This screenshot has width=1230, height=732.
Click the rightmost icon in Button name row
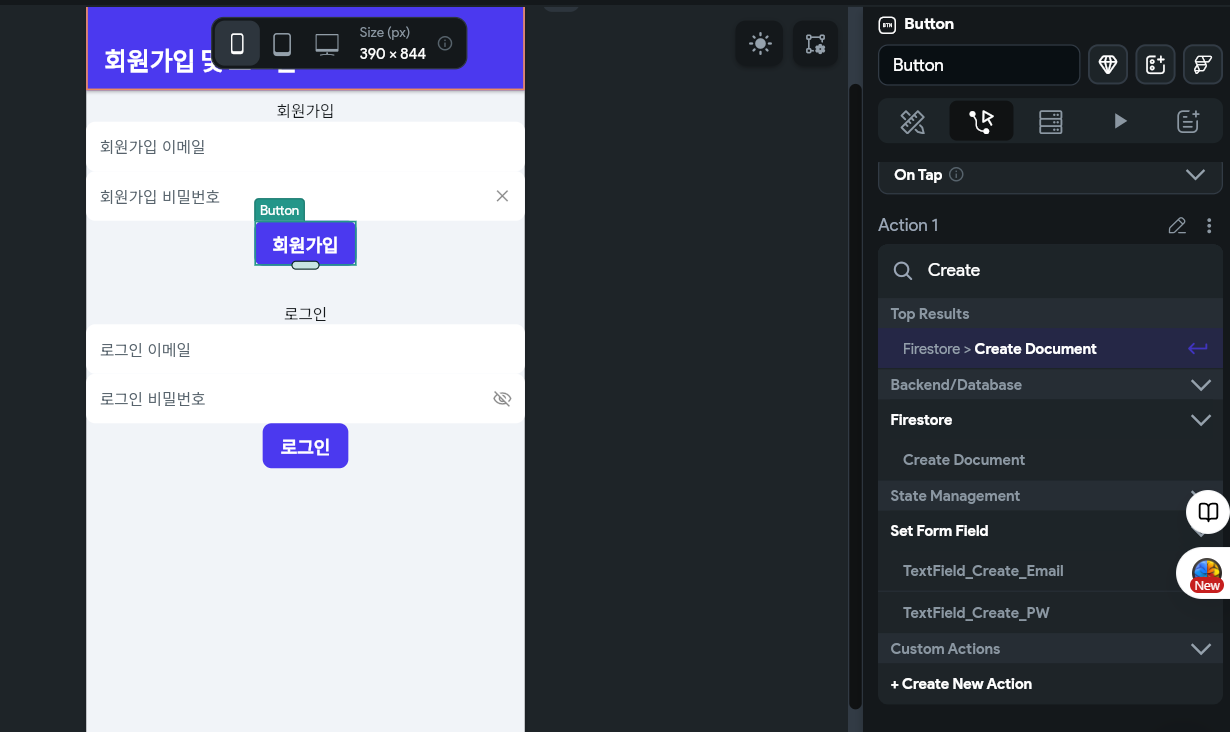(1203, 65)
